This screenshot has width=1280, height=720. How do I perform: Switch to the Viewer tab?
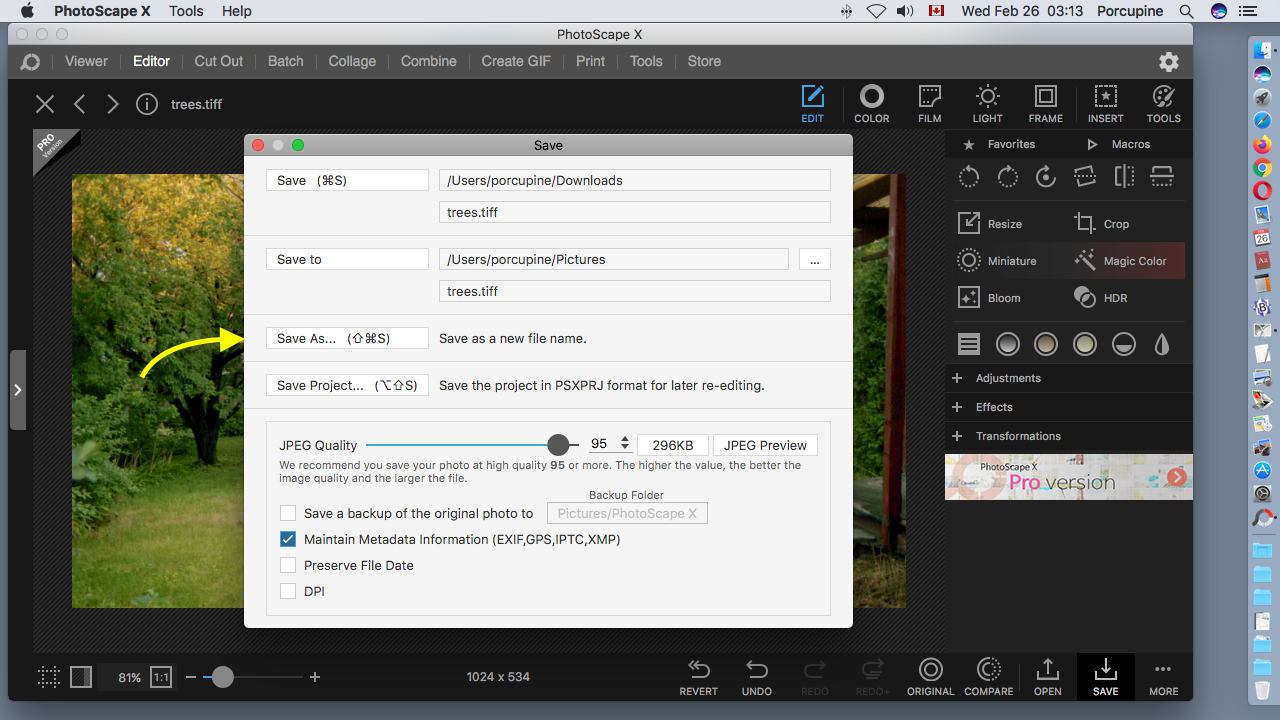tap(87, 61)
